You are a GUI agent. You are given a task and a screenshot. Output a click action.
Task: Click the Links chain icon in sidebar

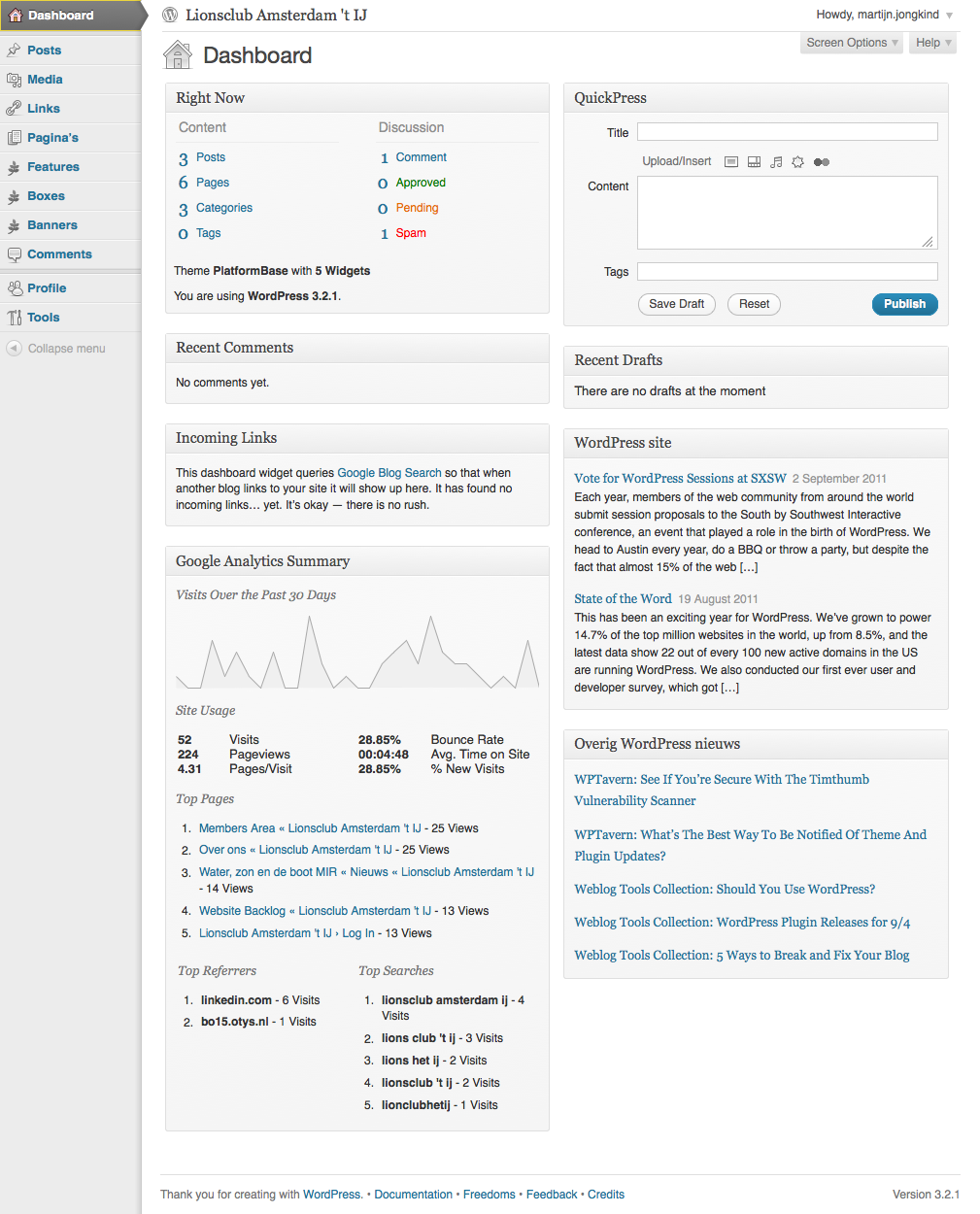[14, 108]
